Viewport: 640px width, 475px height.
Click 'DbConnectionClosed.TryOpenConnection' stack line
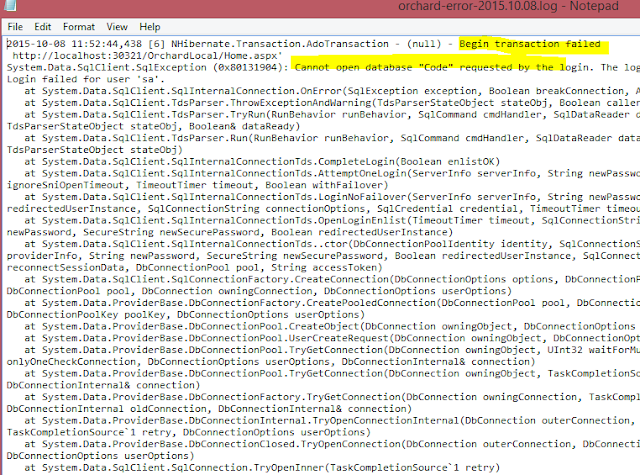[332, 444]
